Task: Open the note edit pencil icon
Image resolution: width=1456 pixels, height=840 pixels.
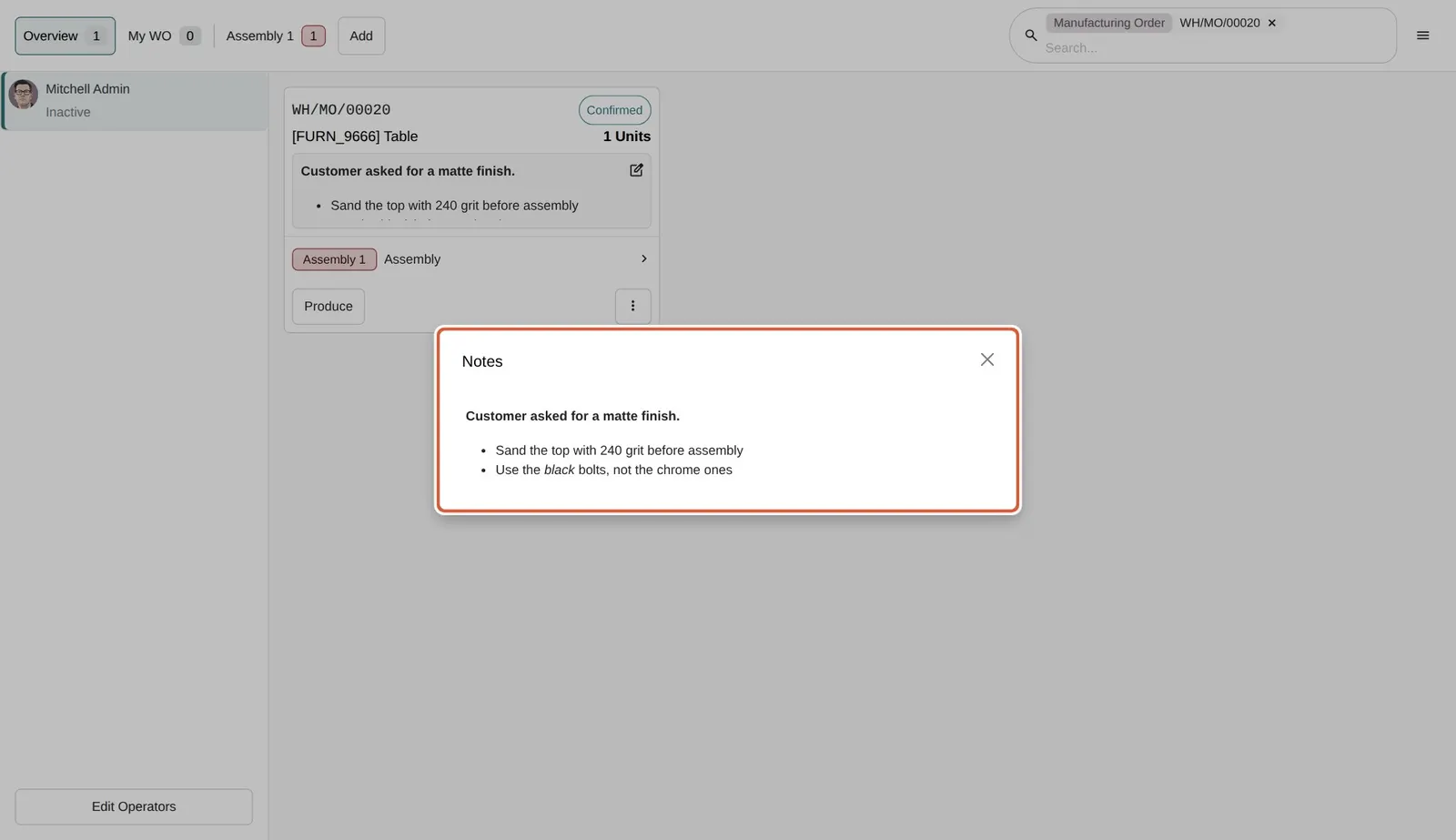Action: point(636,170)
